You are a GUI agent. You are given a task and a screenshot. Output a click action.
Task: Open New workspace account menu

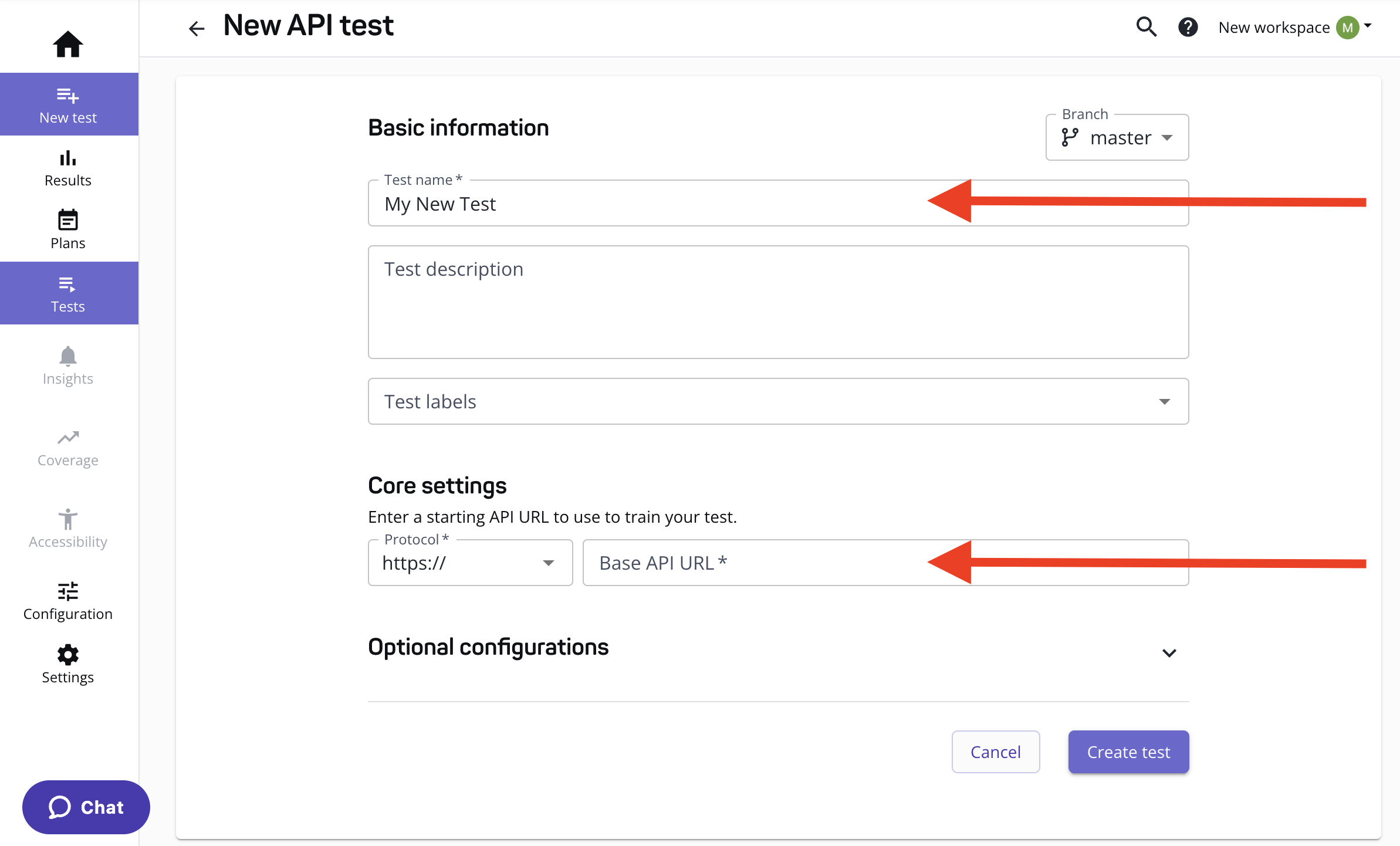[x=1294, y=27]
